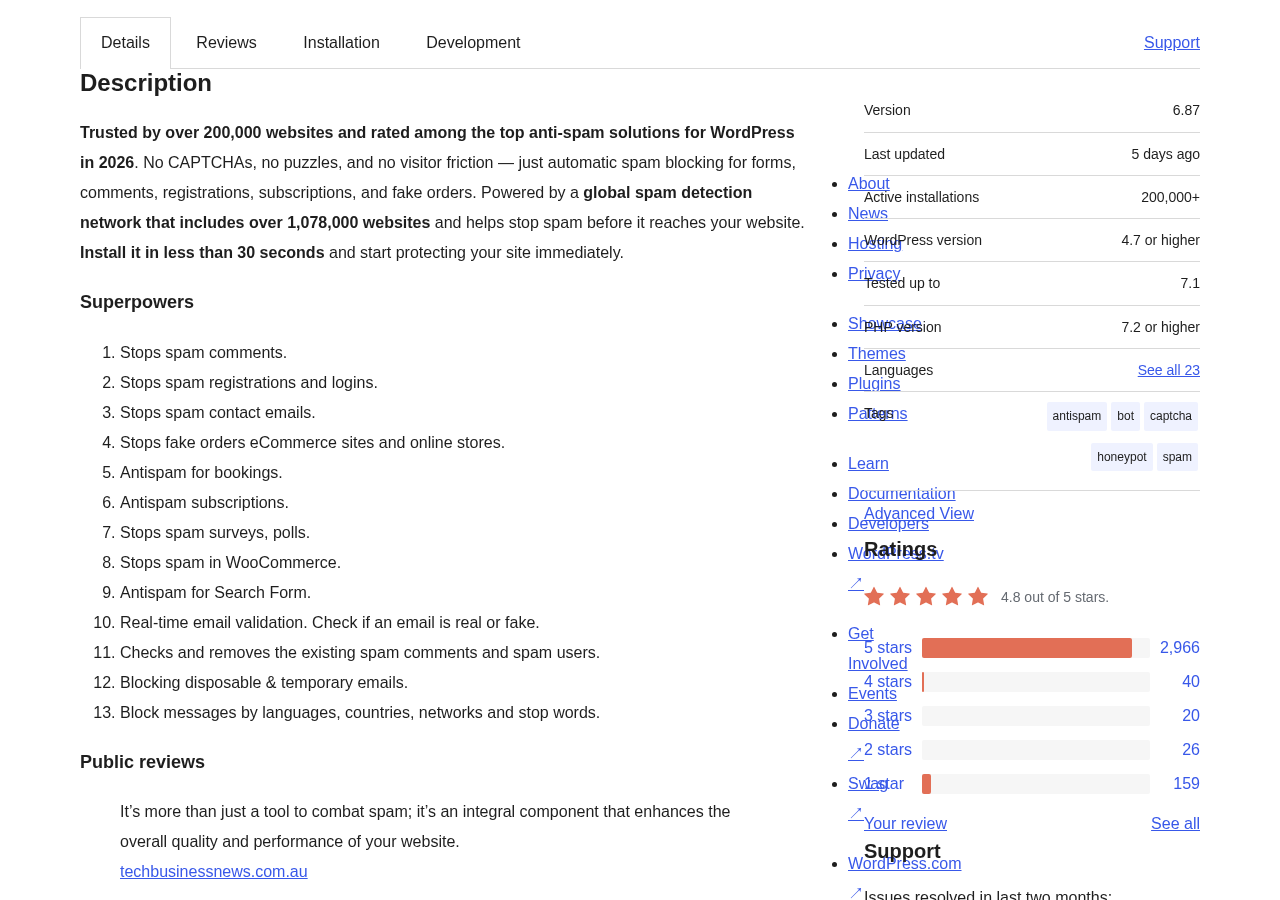Click the 2 stars label link
This screenshot has width=1280, height=900.
pos(888,750)
